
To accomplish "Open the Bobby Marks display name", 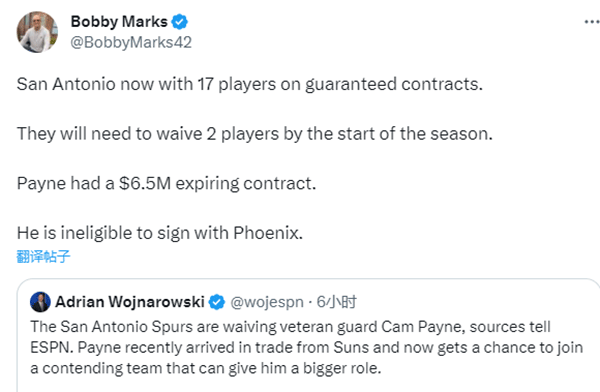I will click(119, 22).
